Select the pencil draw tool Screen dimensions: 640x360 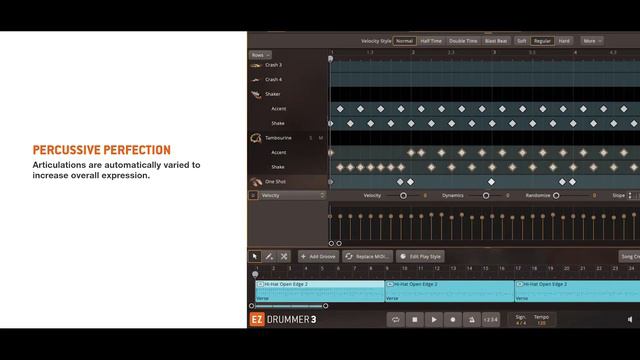coord(269,256)
